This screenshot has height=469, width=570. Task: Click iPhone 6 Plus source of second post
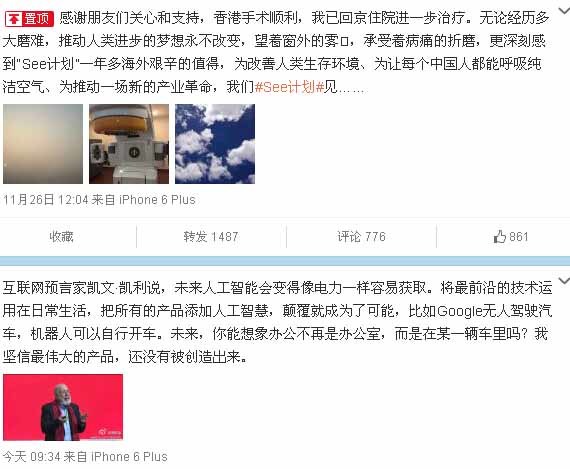[x=129, y=457]
